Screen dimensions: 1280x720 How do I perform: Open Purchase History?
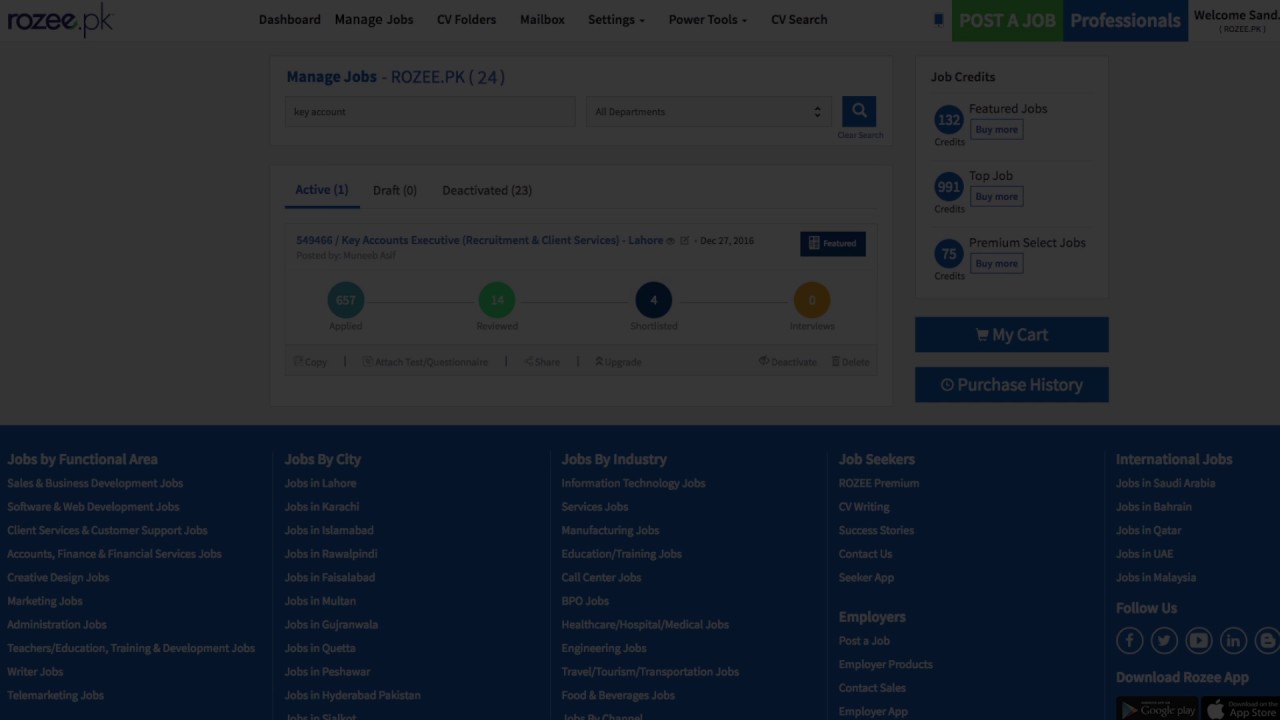pos(1012,385)
